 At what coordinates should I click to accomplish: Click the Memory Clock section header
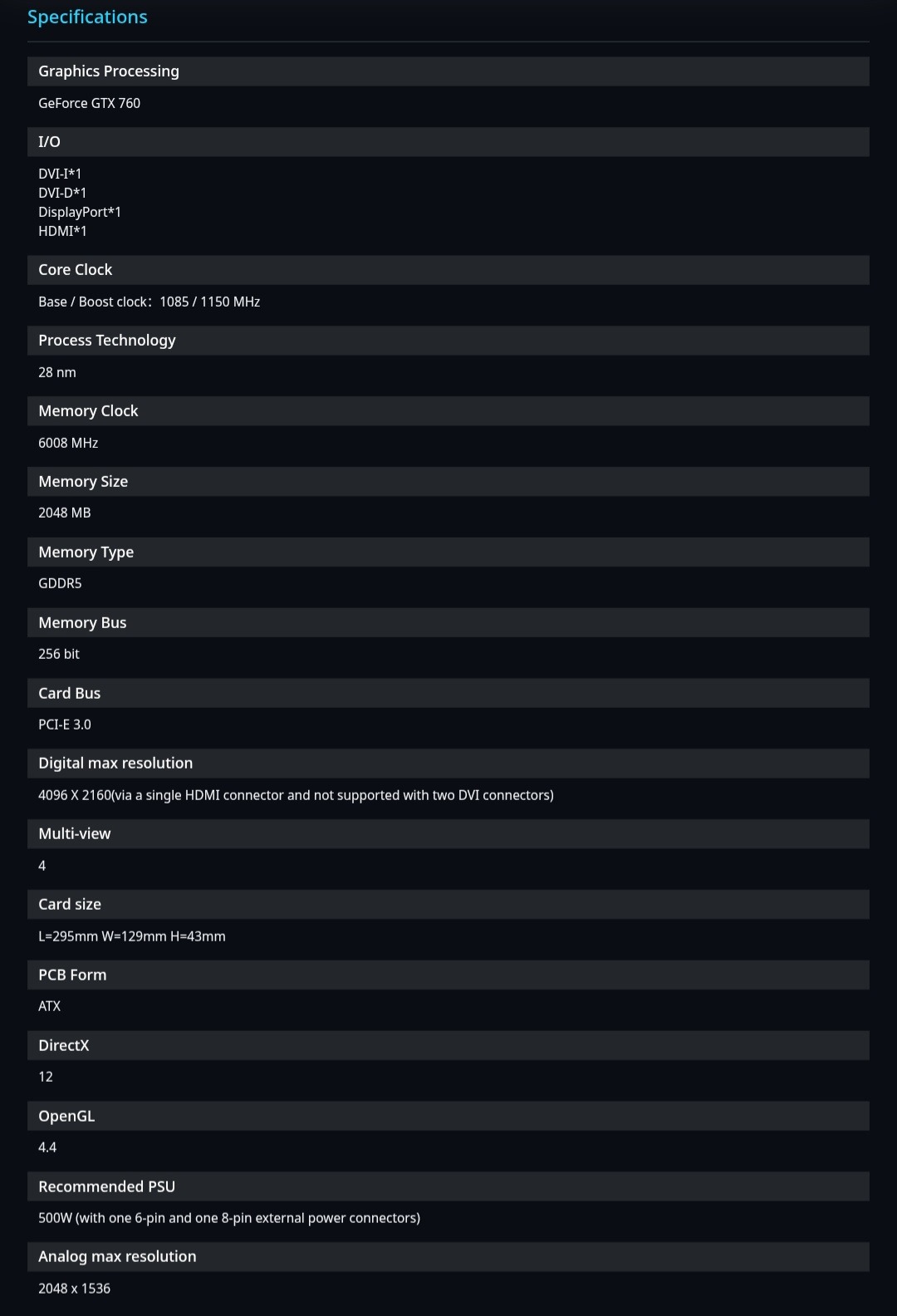(x=88, y=411)
